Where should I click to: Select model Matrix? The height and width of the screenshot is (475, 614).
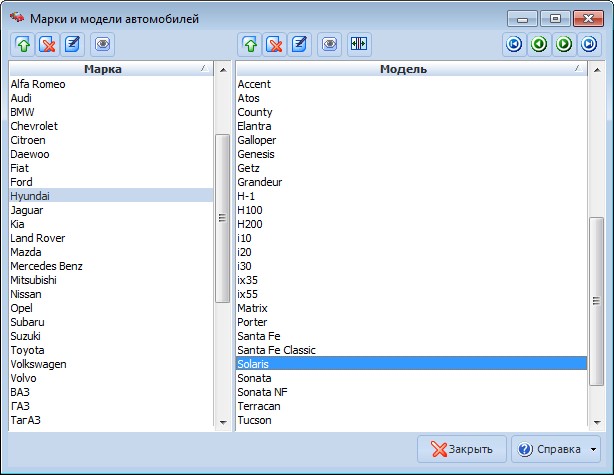(411, 308)
